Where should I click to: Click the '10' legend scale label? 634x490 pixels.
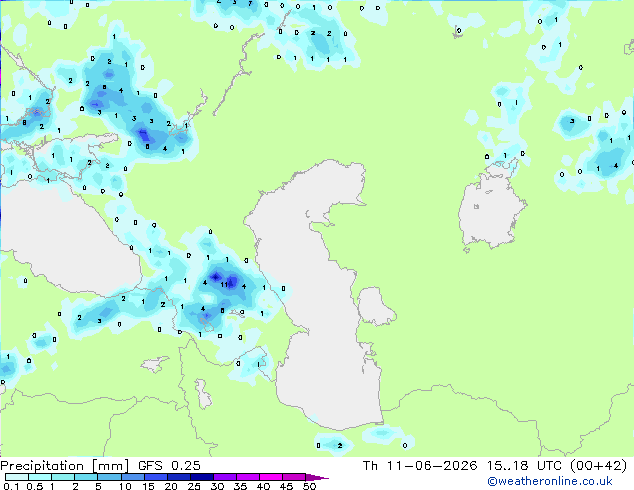125,486
